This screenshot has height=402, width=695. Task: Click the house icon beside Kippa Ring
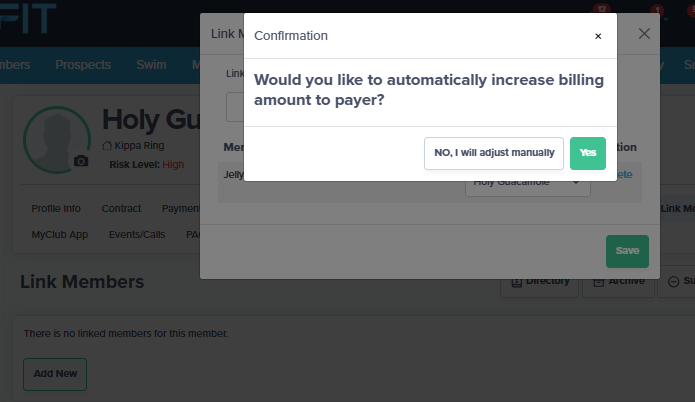[x=106, y=145]
